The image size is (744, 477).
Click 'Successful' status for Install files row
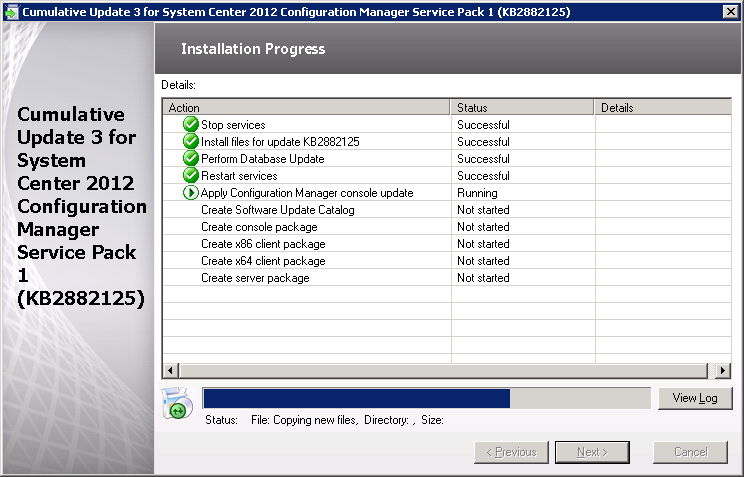click(x=483, y=142)
